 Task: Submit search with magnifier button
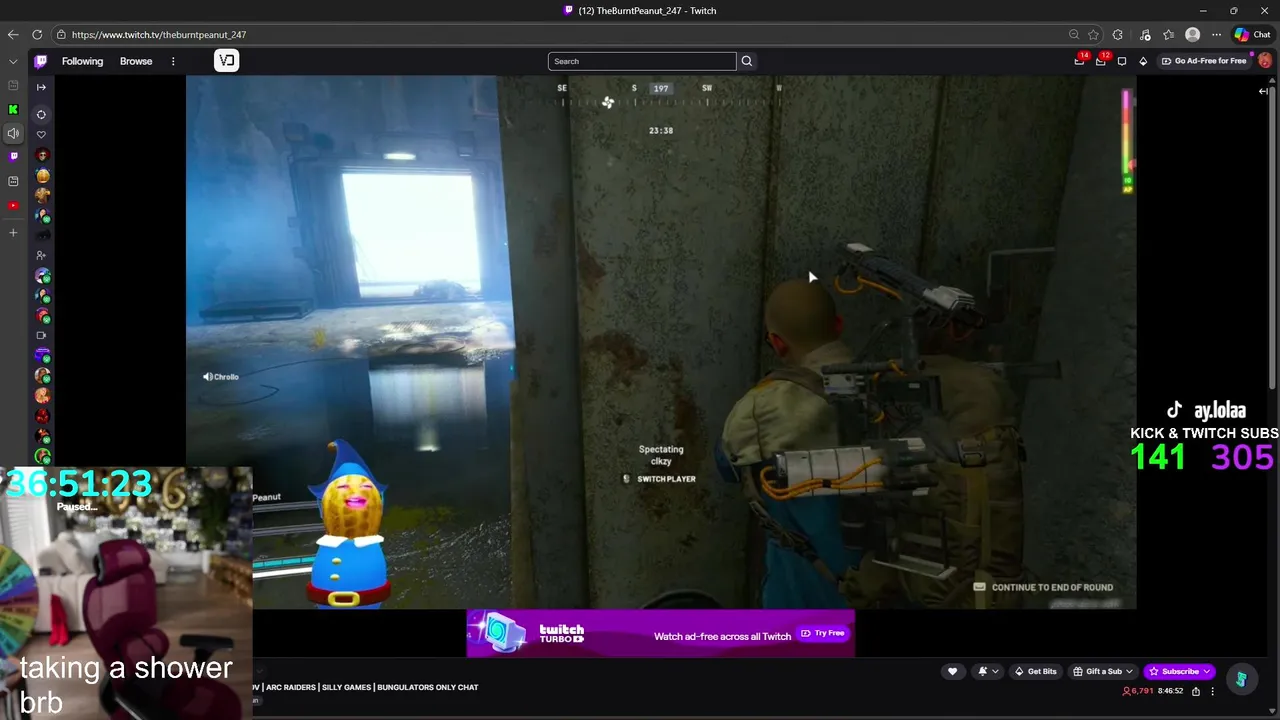[746, 61]
